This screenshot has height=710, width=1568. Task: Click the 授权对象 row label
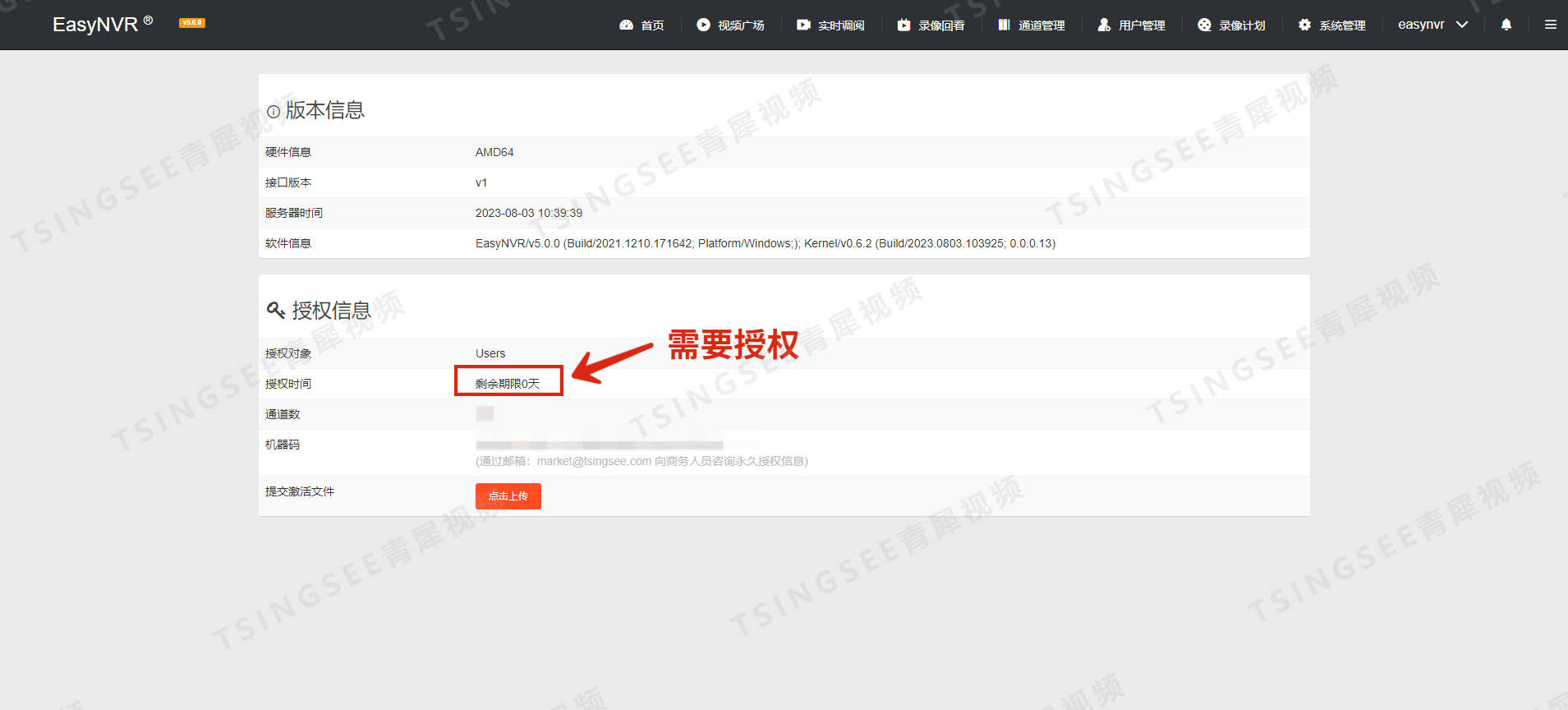(x=288, y=353)
